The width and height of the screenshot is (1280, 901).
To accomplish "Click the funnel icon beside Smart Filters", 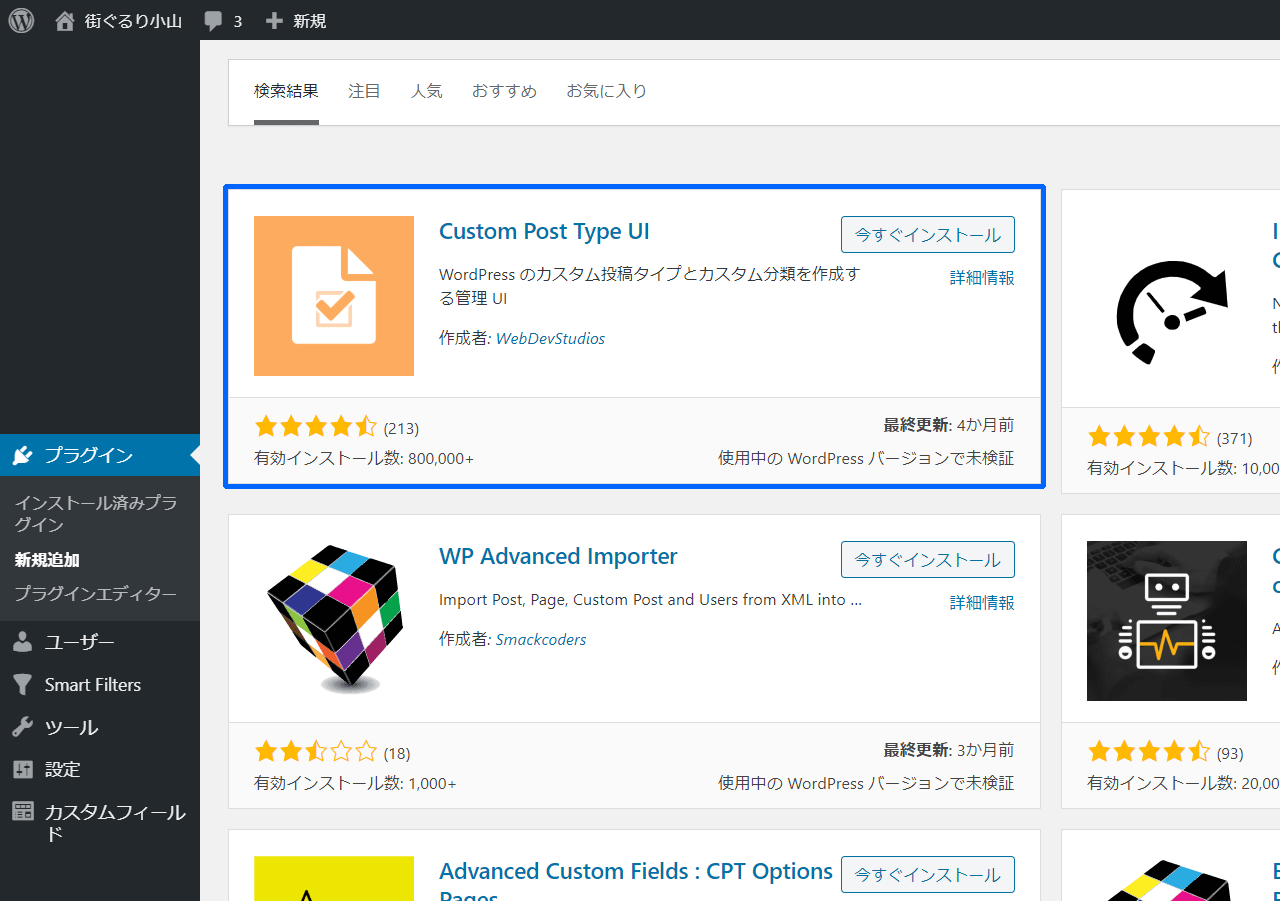I will (22, 685).
